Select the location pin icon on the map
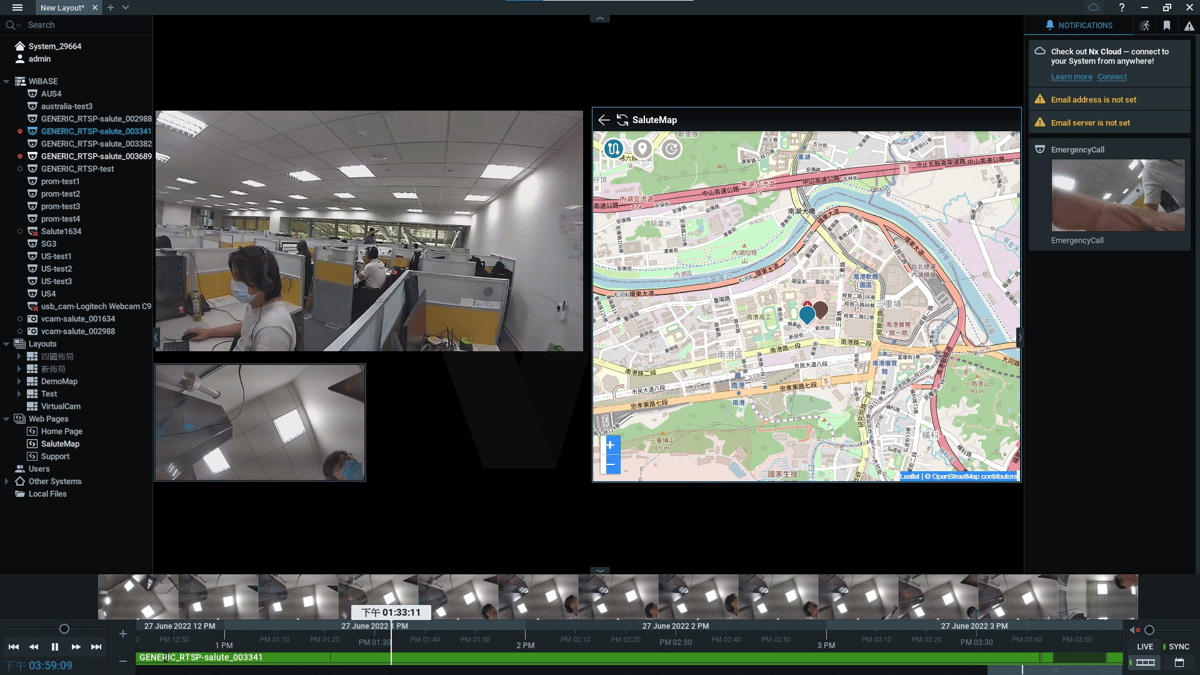 click(x=642, y=149)
